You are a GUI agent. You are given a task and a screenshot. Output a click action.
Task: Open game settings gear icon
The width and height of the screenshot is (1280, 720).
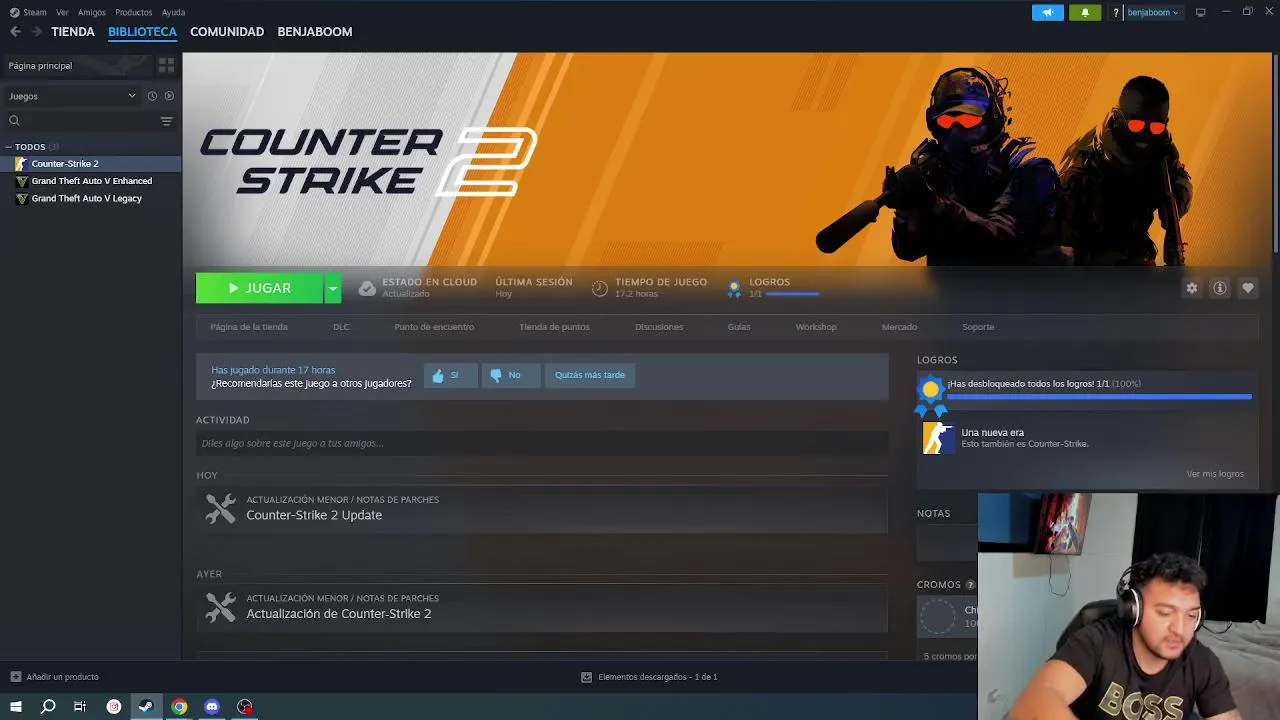coord(1192,288)
